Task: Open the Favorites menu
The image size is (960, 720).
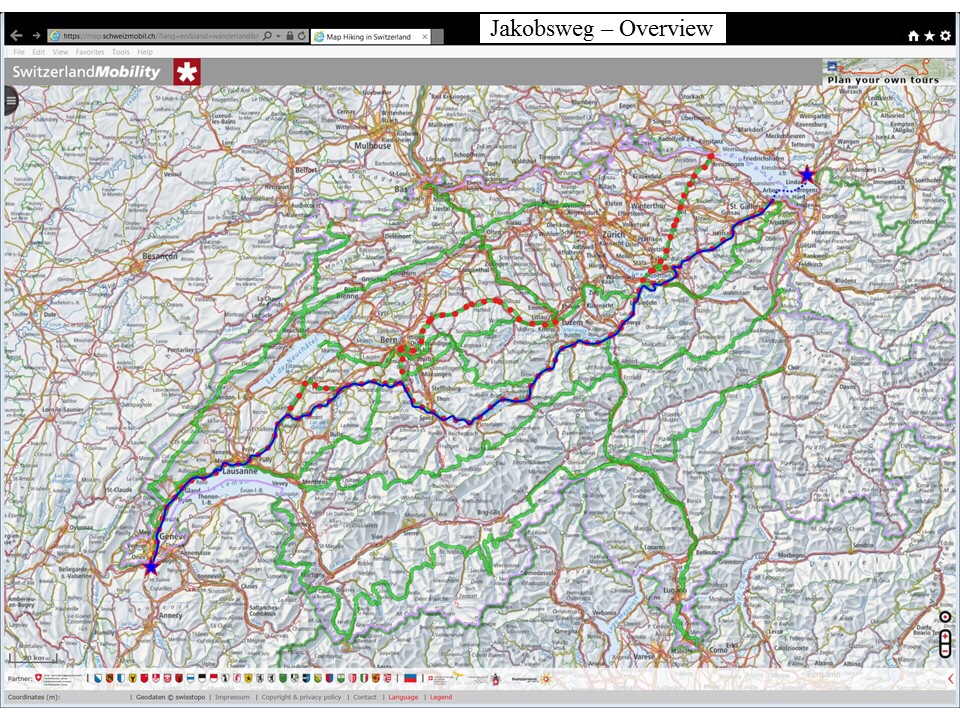Action: tap(90, 52)
